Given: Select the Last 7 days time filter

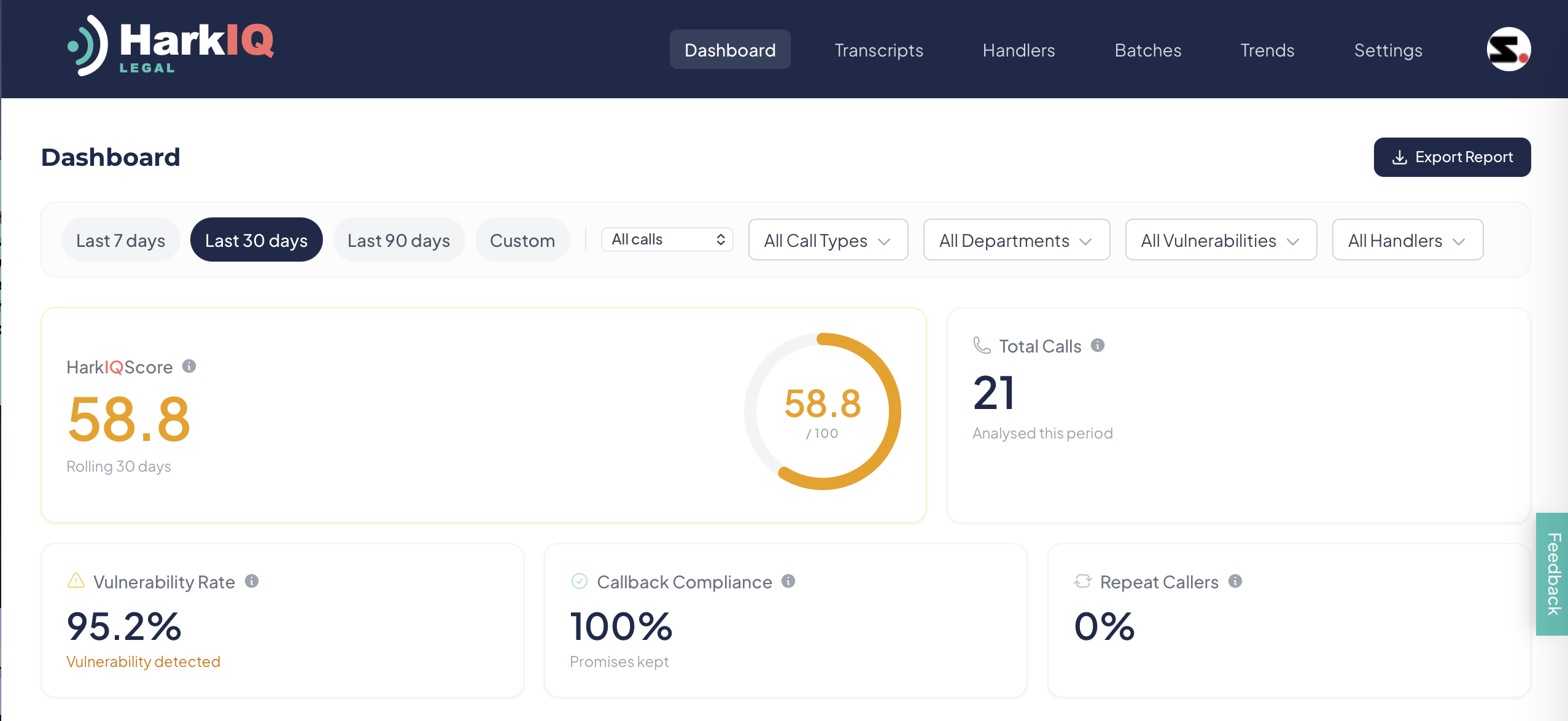Looking at the screenshot, I should click(x=120, y=240).
